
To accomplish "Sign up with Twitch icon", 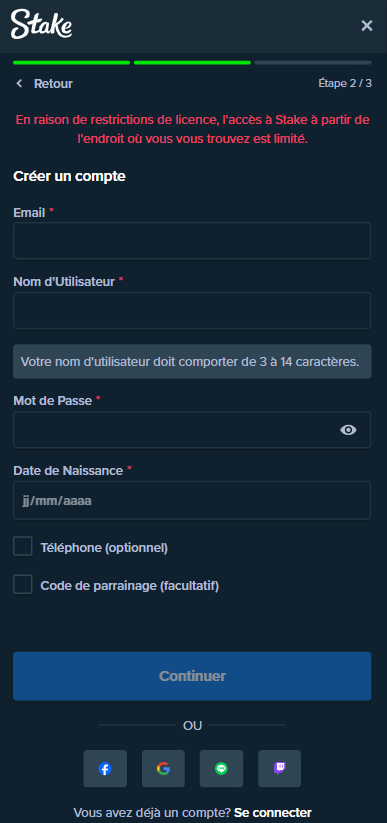I will [x=279, y=768].
